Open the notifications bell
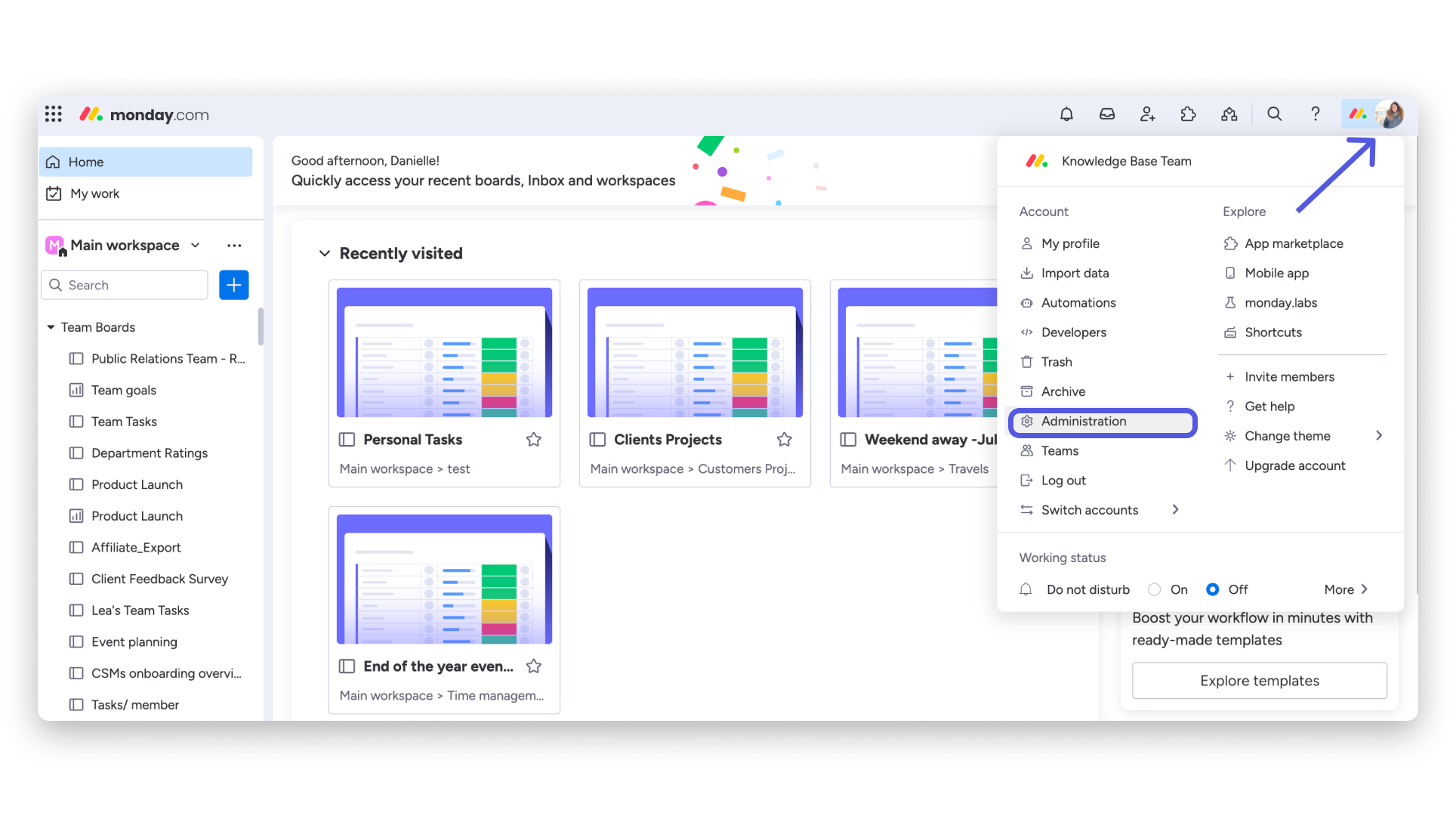The image size is (1456, 816). click(x=1066, y=114)
